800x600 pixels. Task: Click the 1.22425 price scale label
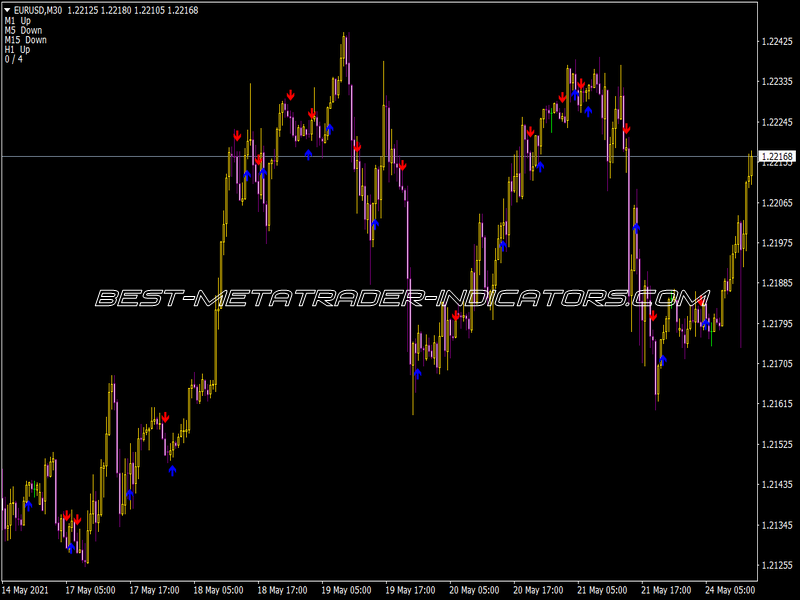tap(777, 42)
